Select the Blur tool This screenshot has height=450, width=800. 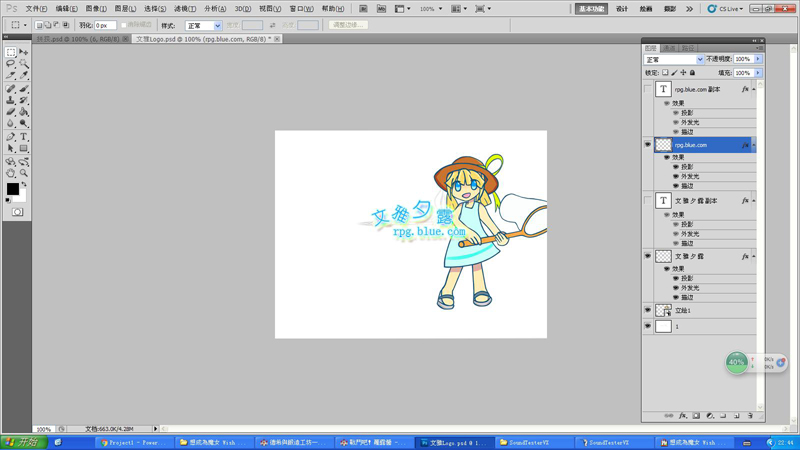(11, 123)
